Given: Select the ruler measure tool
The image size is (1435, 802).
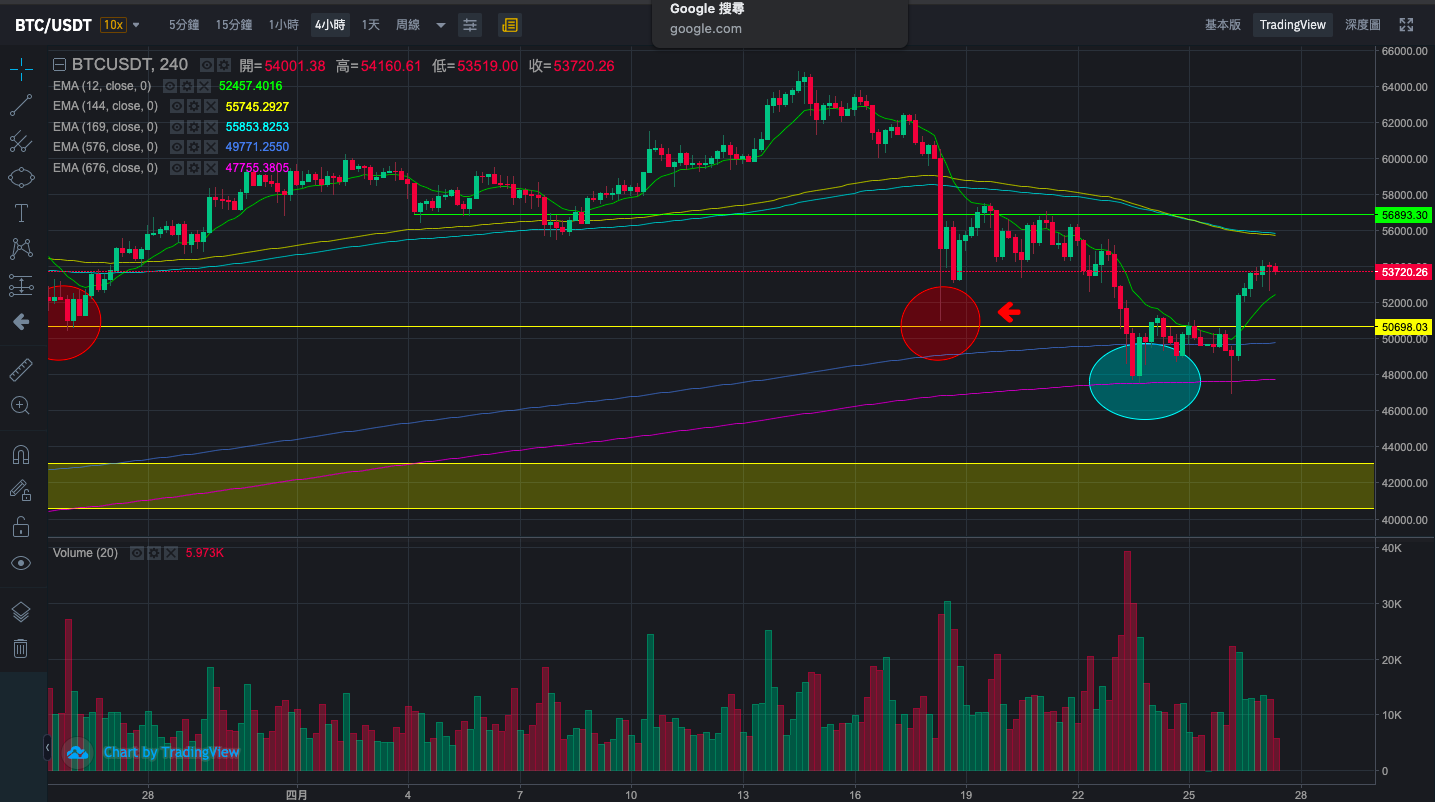Looking at the screenshot, I should (20, 370).
